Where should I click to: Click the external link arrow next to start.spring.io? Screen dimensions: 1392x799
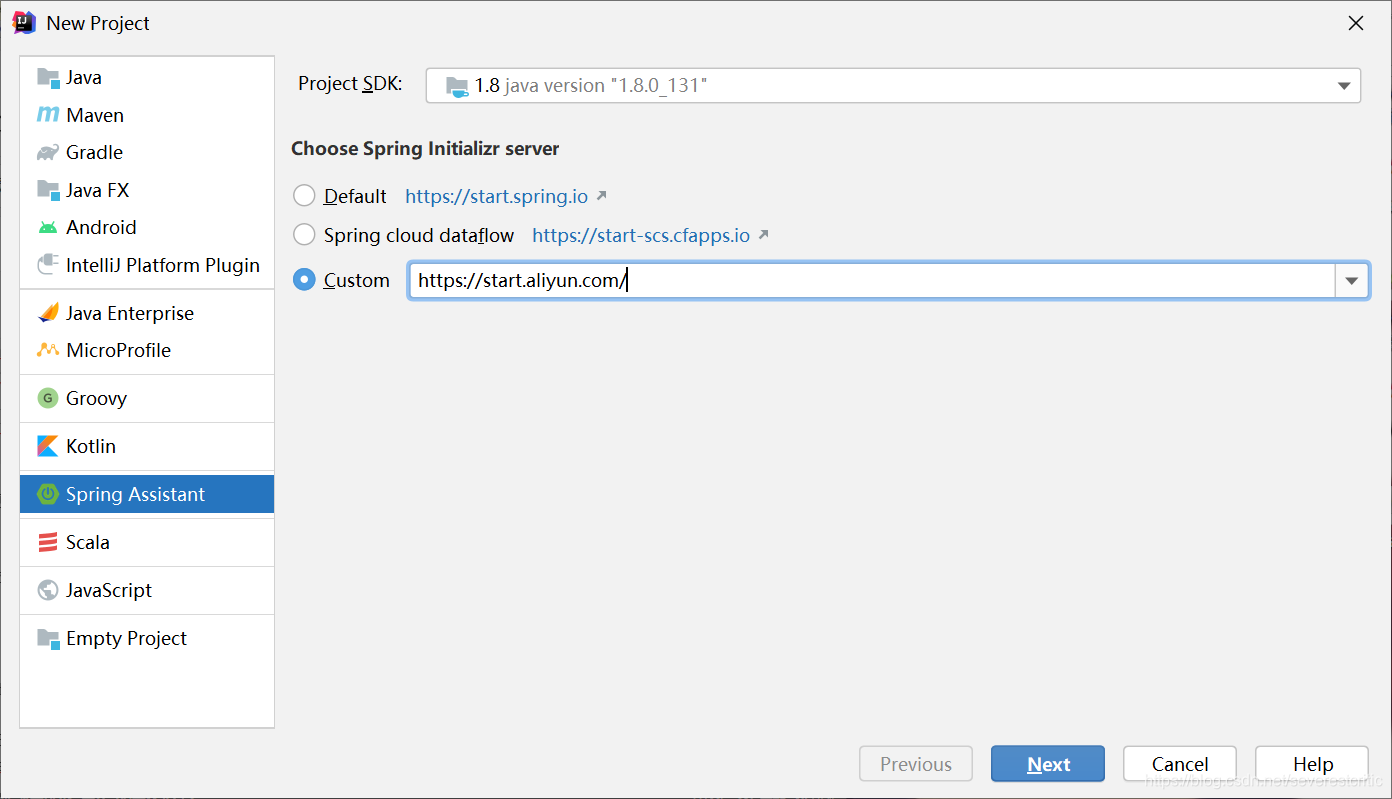(601, 196)
